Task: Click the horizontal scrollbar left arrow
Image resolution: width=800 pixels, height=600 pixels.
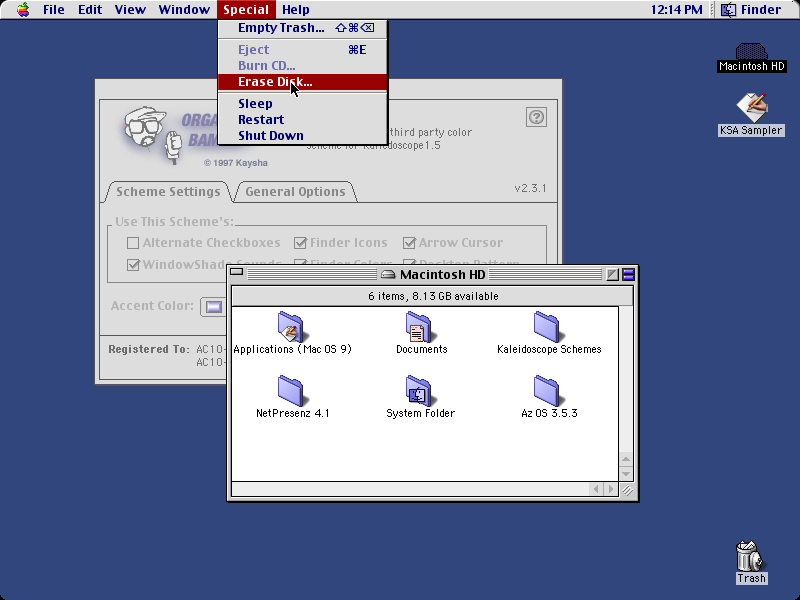Action: 595,489
